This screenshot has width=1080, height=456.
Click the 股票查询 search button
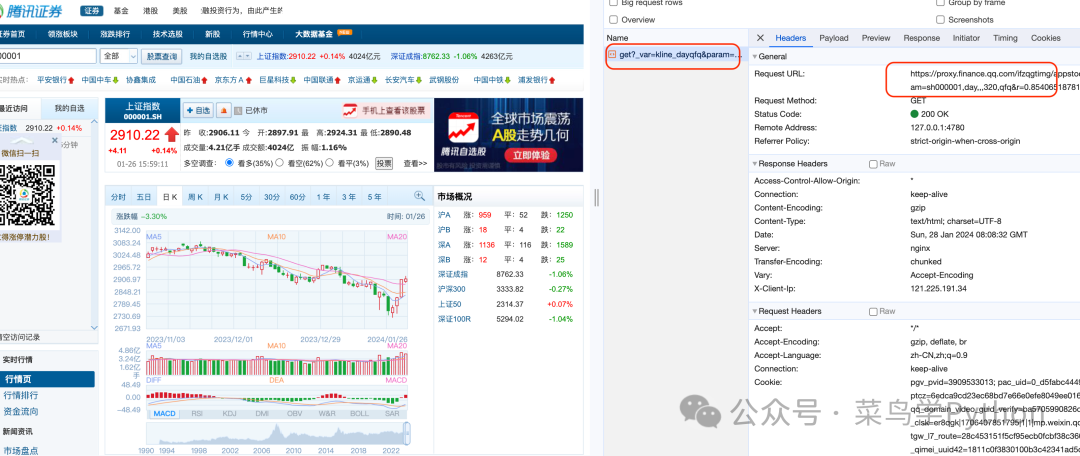coord(163,56)
